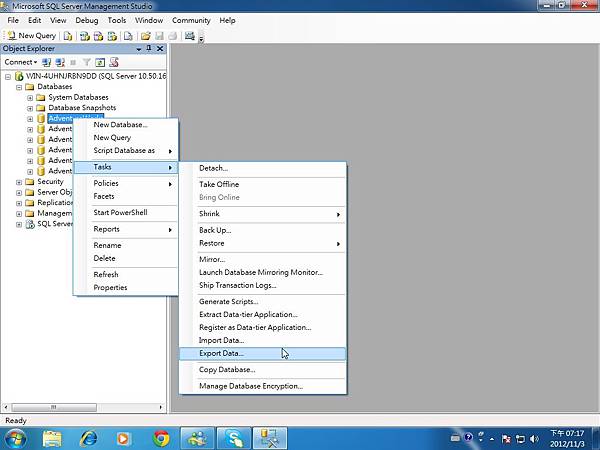Screen dimensions: 600x450
Task: Click the Print icon in toolbar
Action: (173, 36)
